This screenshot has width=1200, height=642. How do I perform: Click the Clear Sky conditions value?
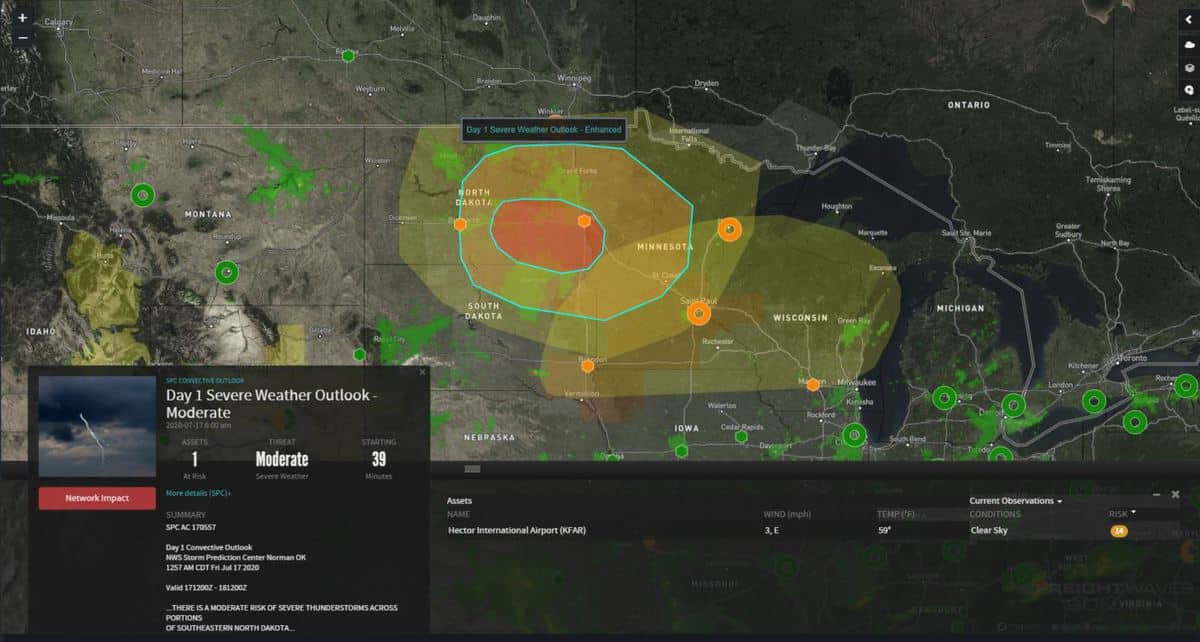(990, 530)
